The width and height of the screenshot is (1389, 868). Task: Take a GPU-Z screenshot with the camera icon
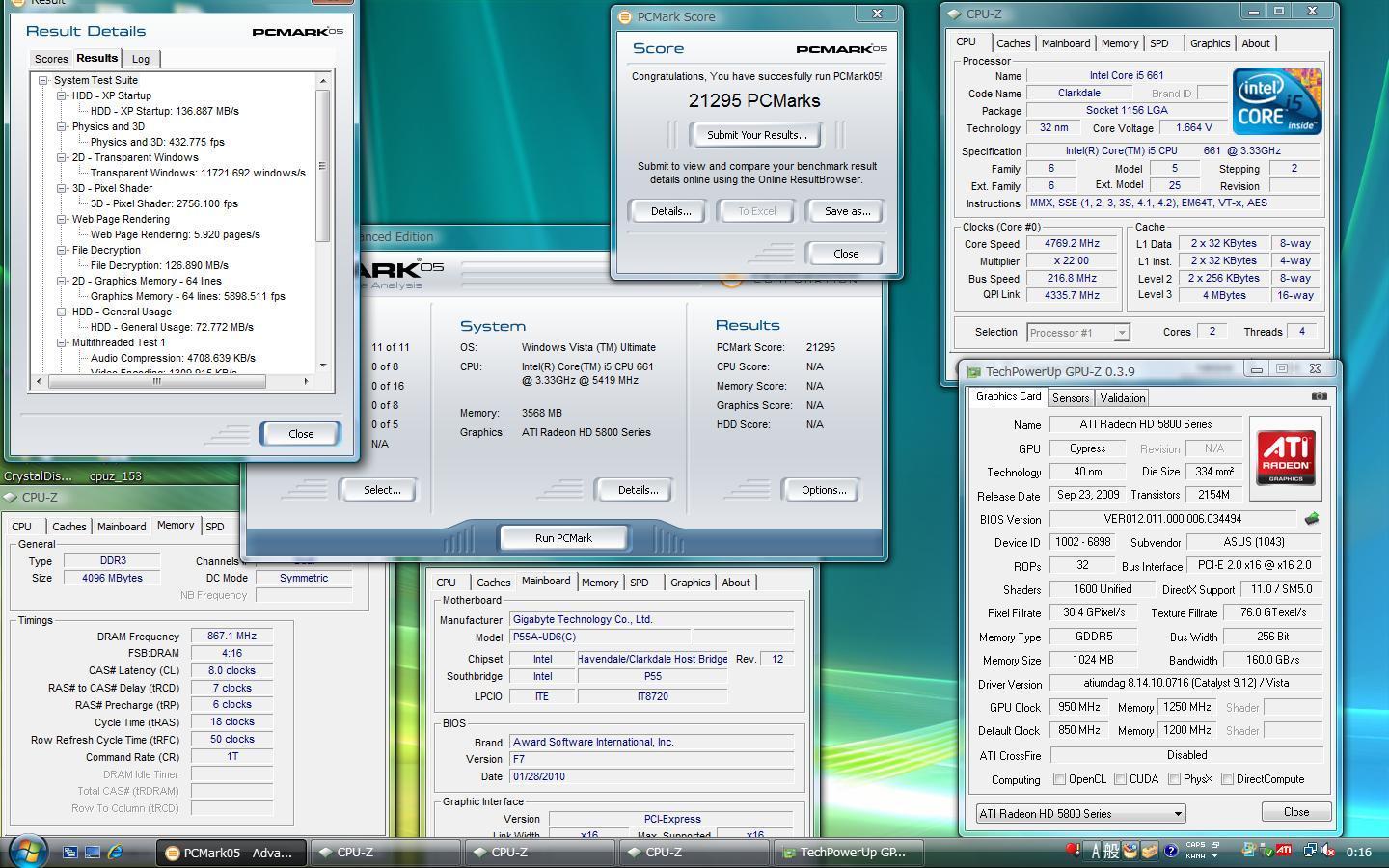pos(1319,395)
